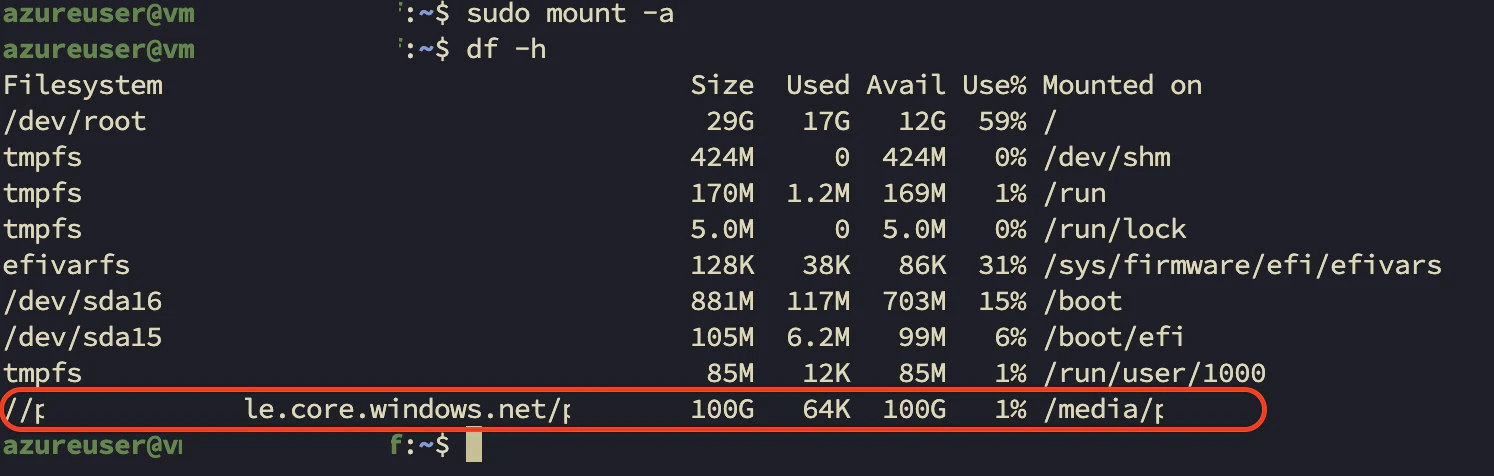Click the '15%' usage value

(1002, 302)
